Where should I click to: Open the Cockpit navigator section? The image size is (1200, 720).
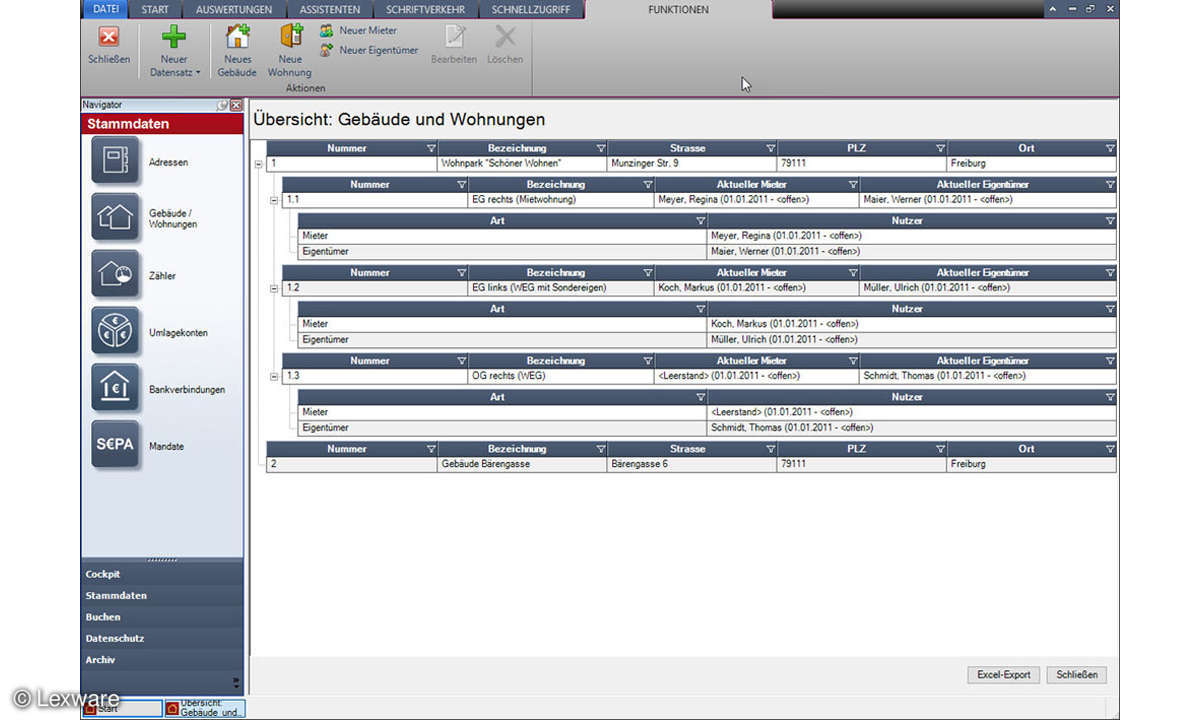(x=162, y=574)
